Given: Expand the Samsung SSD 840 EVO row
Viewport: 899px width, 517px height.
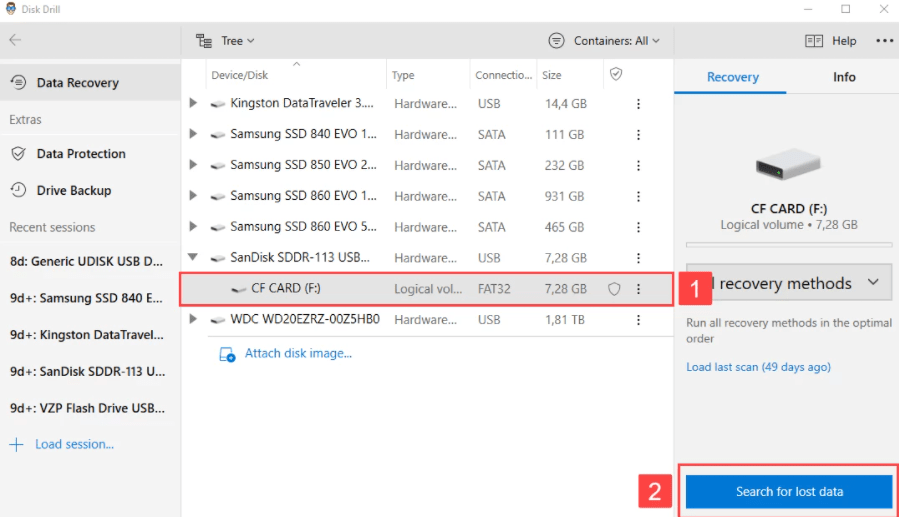Looking at the screenshot, I should click(x=193, y=134).
